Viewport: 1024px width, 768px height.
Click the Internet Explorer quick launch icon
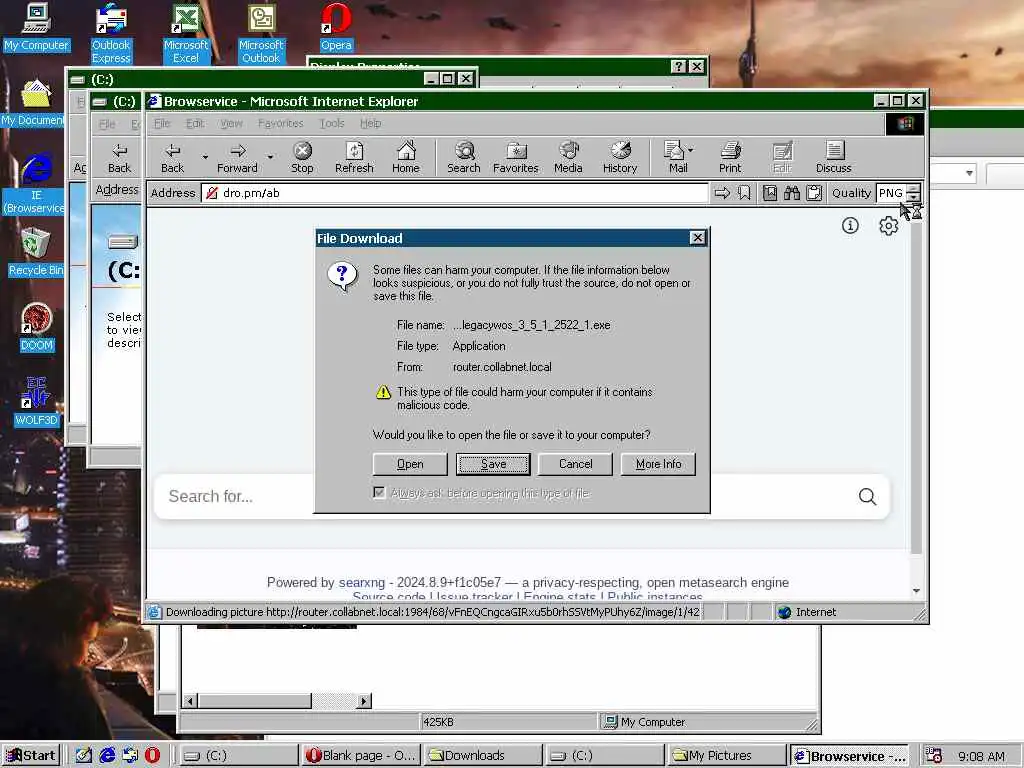pyautogui.click(x=107, y=755)
